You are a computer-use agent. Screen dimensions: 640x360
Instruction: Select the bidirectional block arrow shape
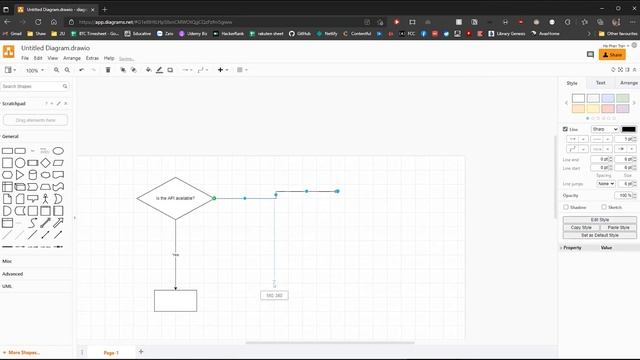45,223
